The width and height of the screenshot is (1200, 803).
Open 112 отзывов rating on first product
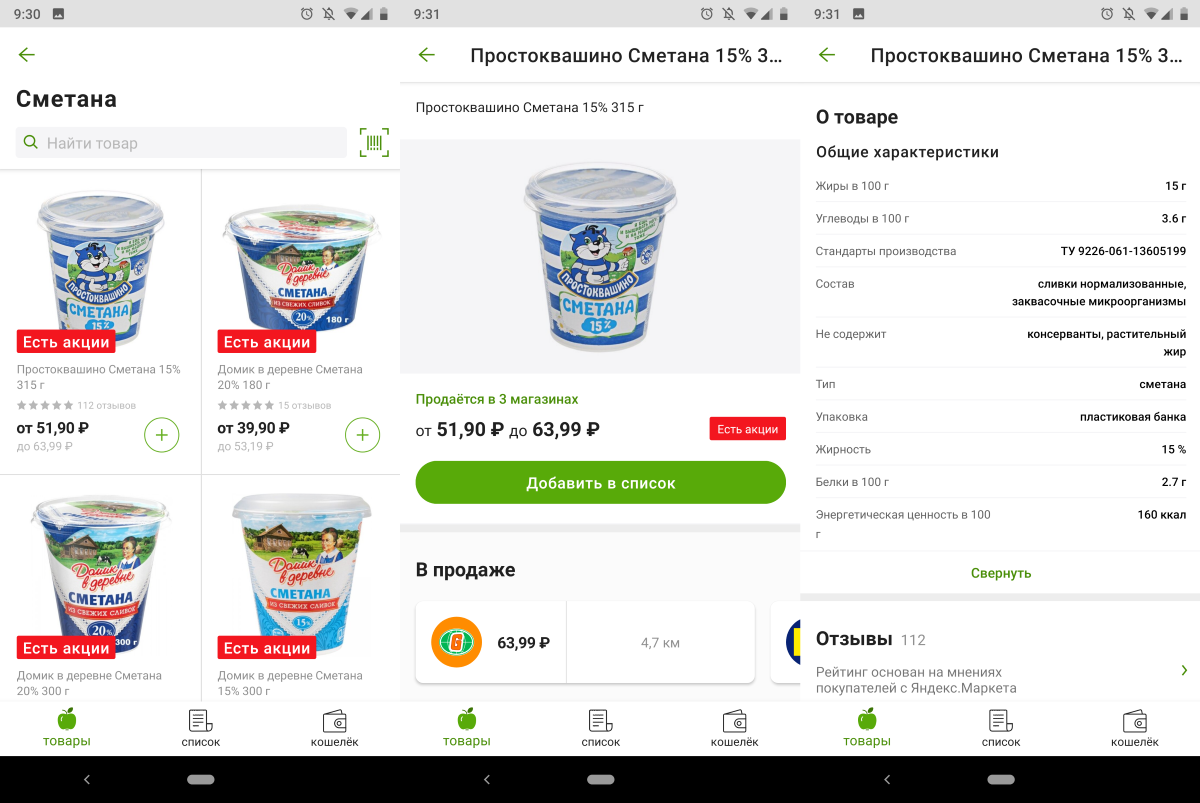(x=76, y=406)
